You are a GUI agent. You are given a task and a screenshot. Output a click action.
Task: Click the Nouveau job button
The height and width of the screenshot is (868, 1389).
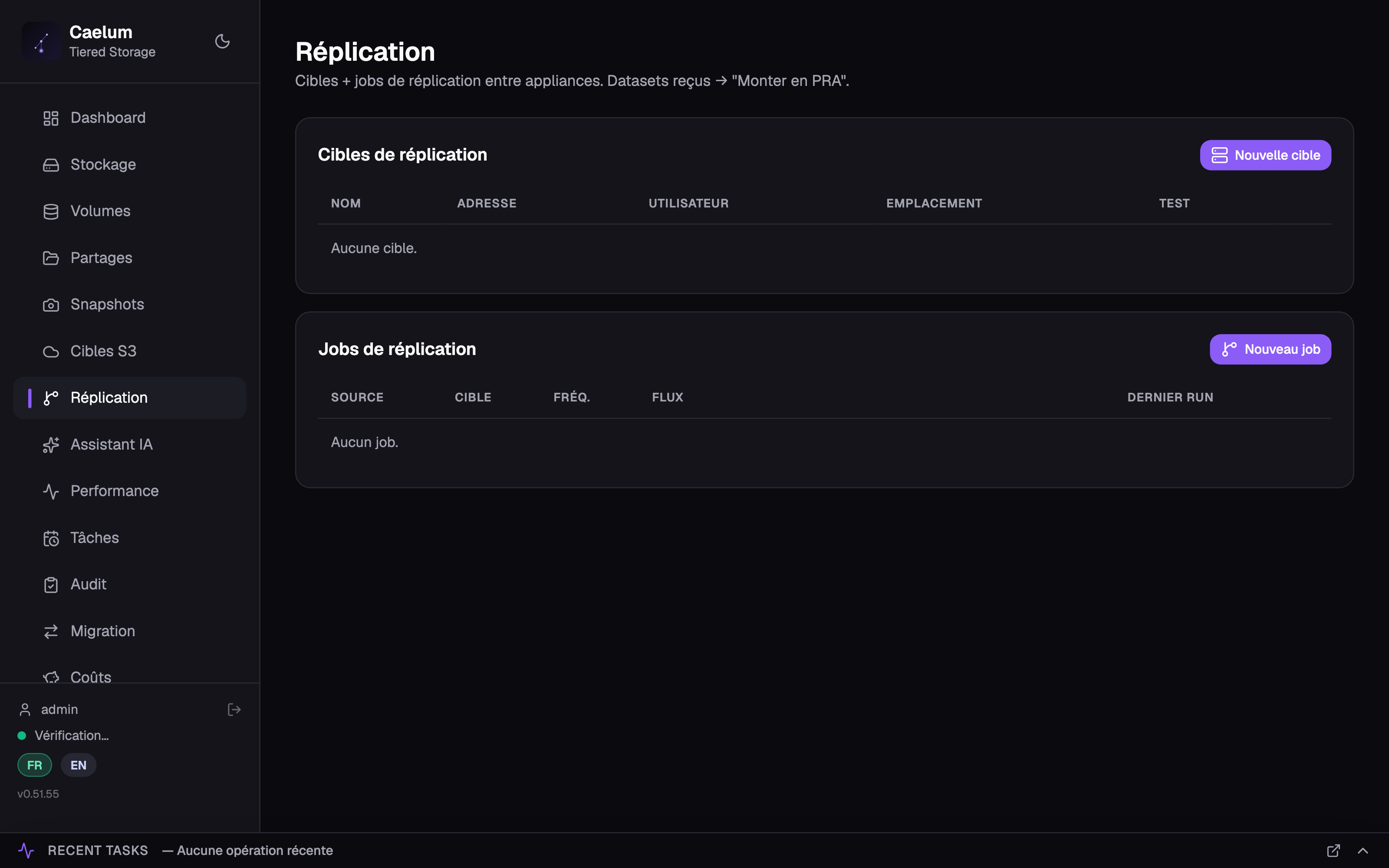[x=1270, y=349]
